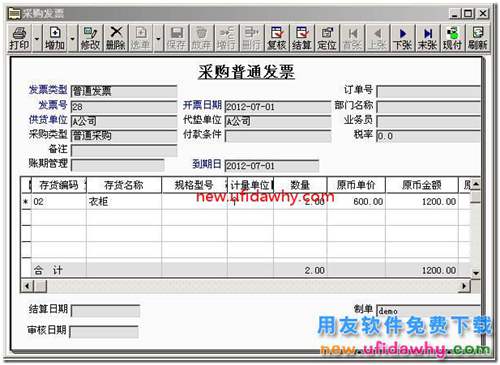Screen dimensions: 500x365
Task: Select the cell with code 02
Action: click(x=59, y=202)
